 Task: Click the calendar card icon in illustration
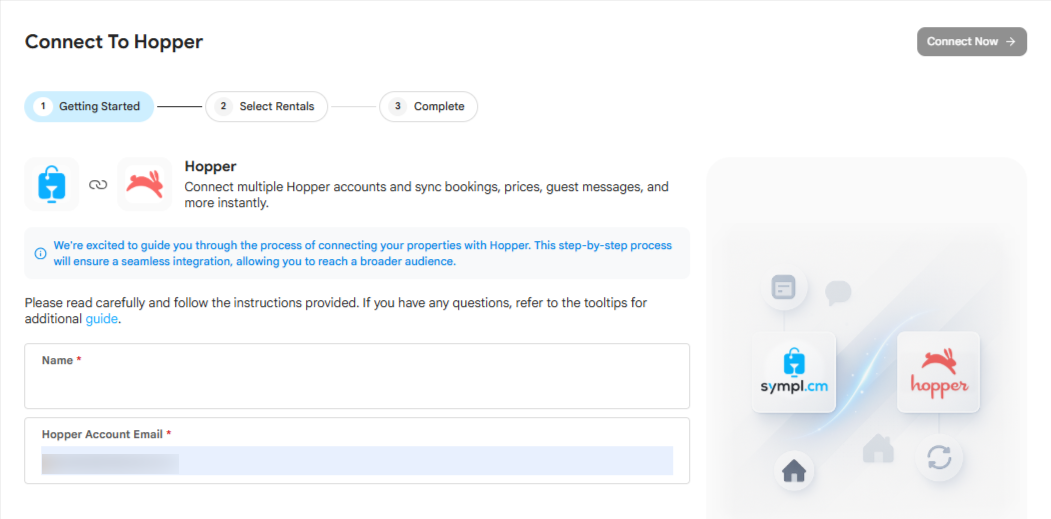(x=784, y=288)
